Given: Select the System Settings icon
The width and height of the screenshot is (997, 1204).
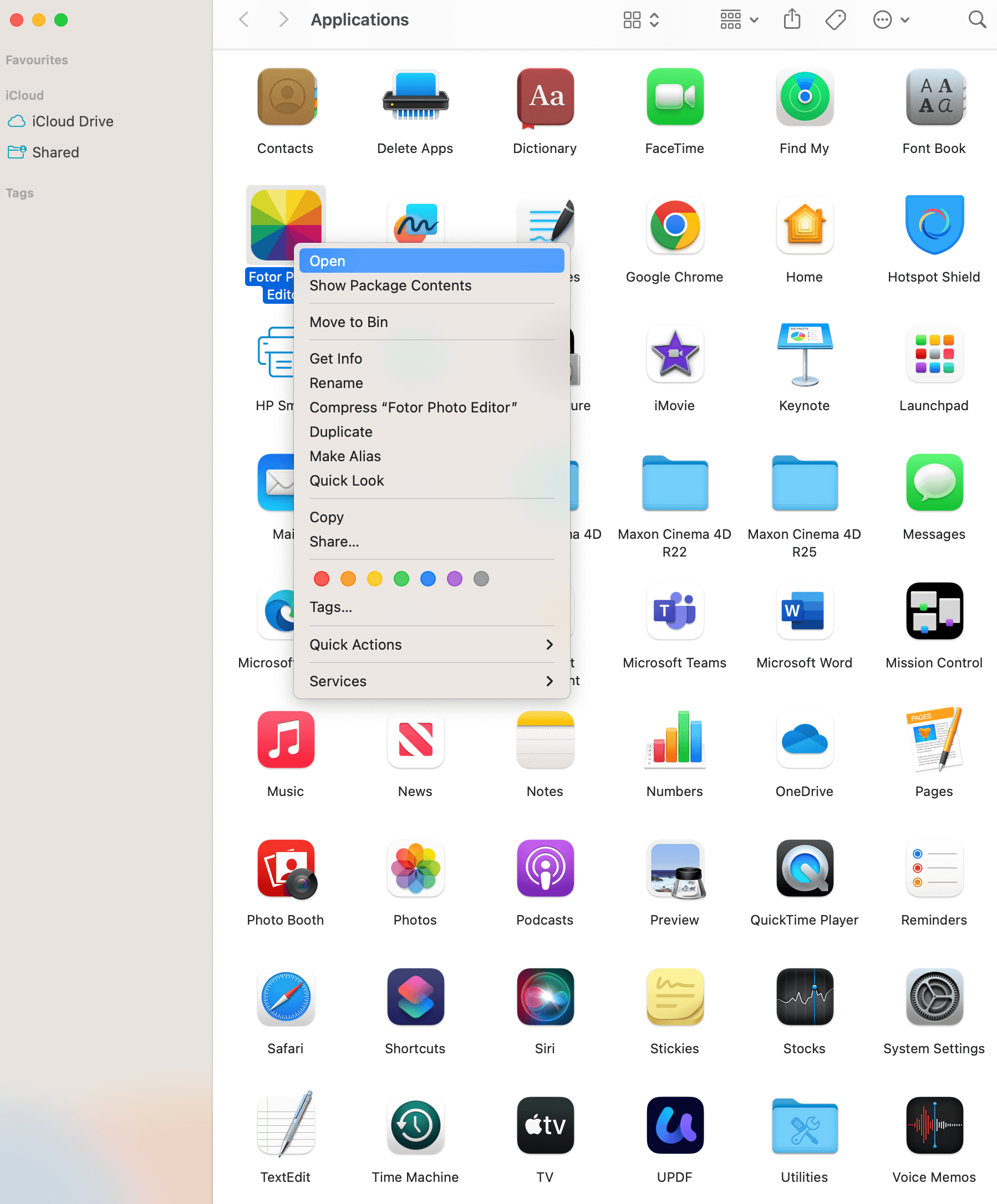Looking at the screenshot, I should click(x=934, y=997).
